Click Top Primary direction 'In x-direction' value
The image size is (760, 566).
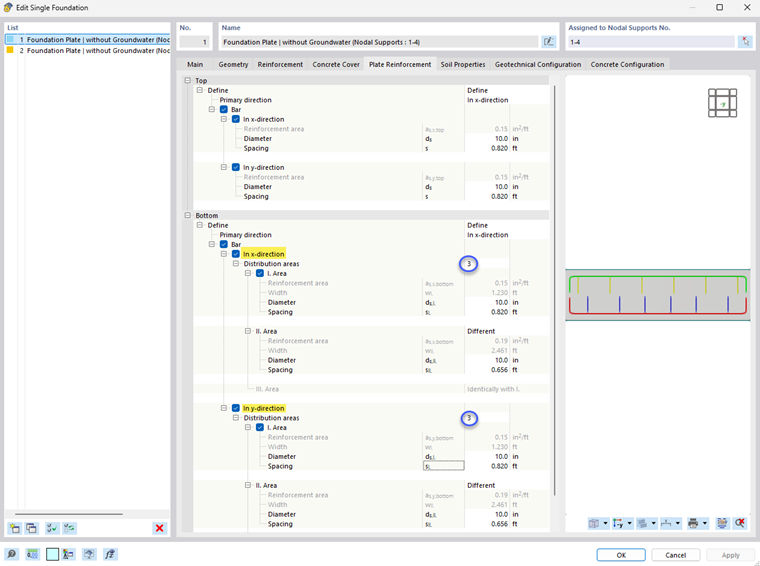pyautogui.click(x=488, y=100)
